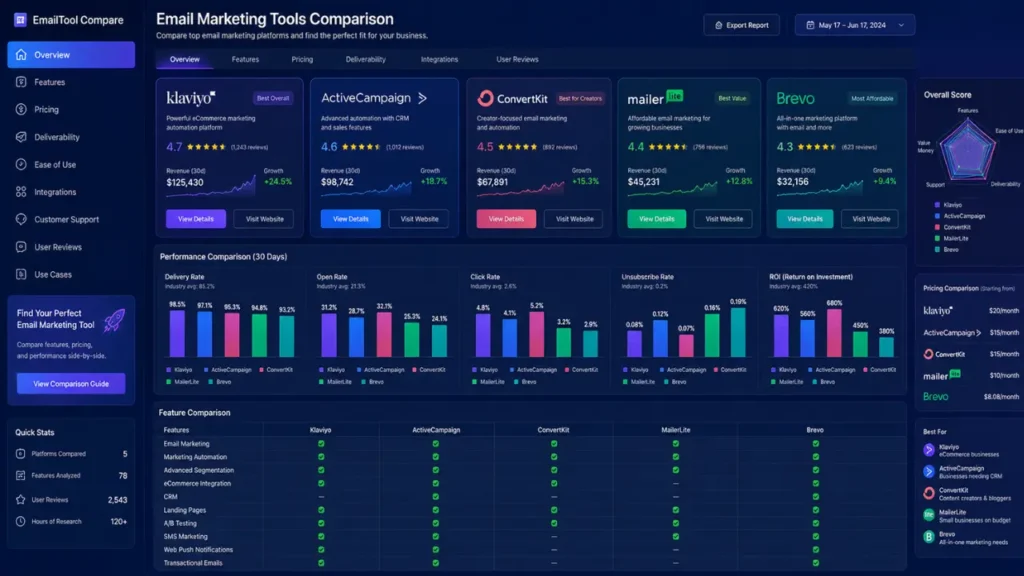Click the Use Cases icon in sidebar

[x=22, y=274]
